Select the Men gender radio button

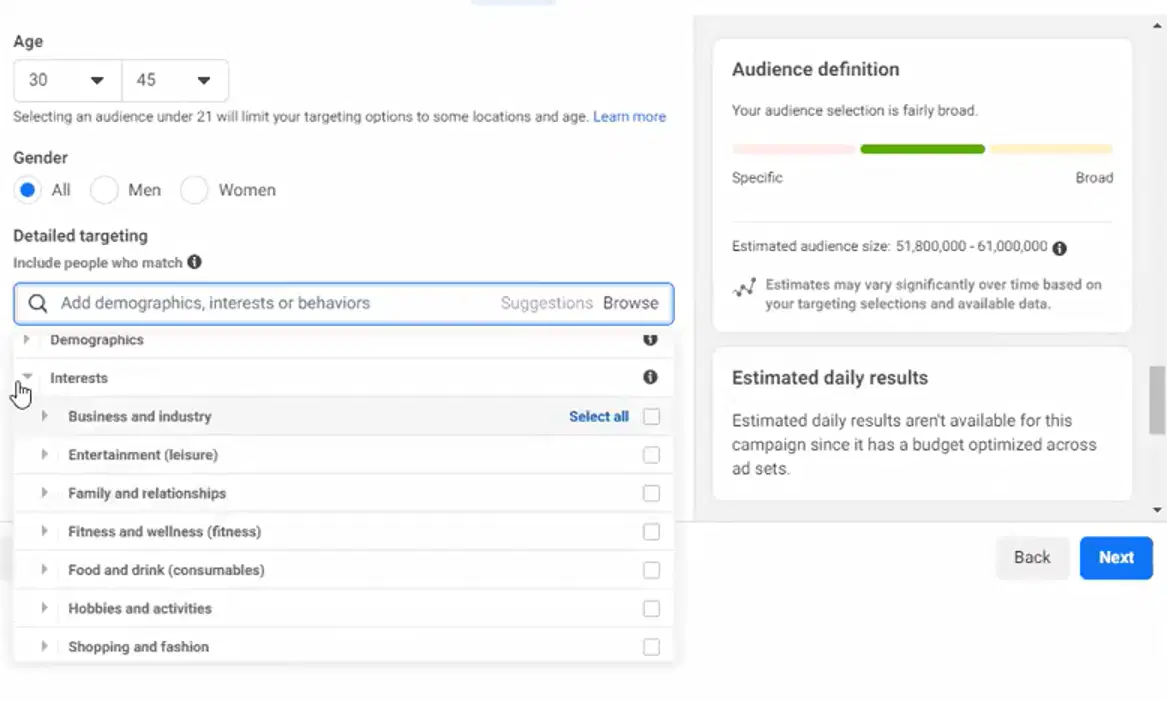click(x=104, y=190)
